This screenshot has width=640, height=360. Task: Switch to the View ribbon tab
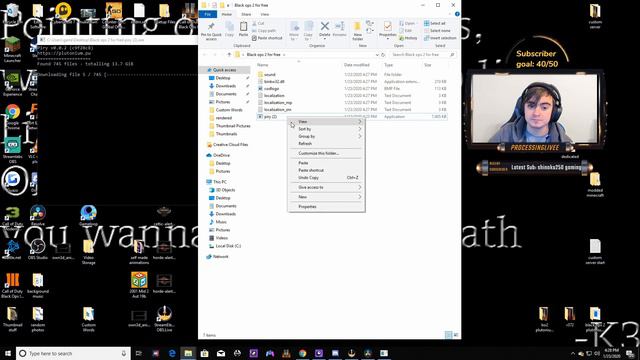[264, 14]
